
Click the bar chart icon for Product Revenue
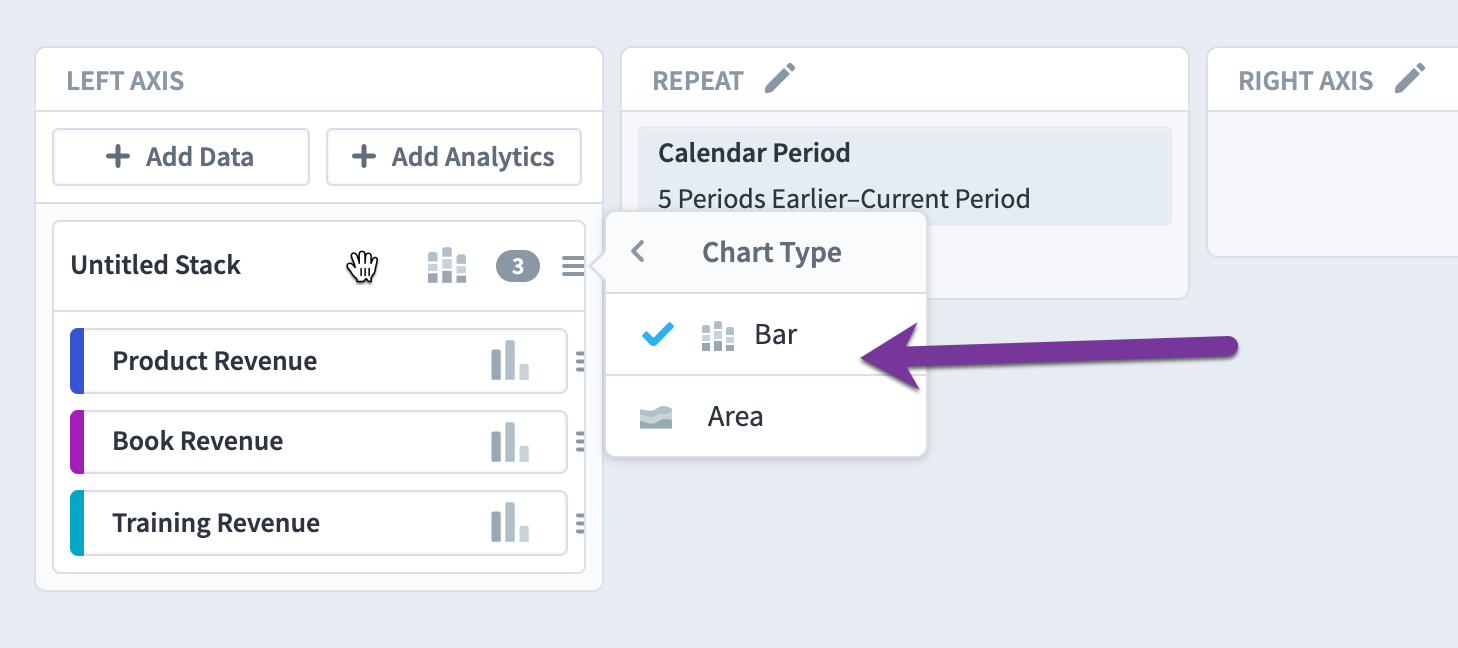click(510, 361)
